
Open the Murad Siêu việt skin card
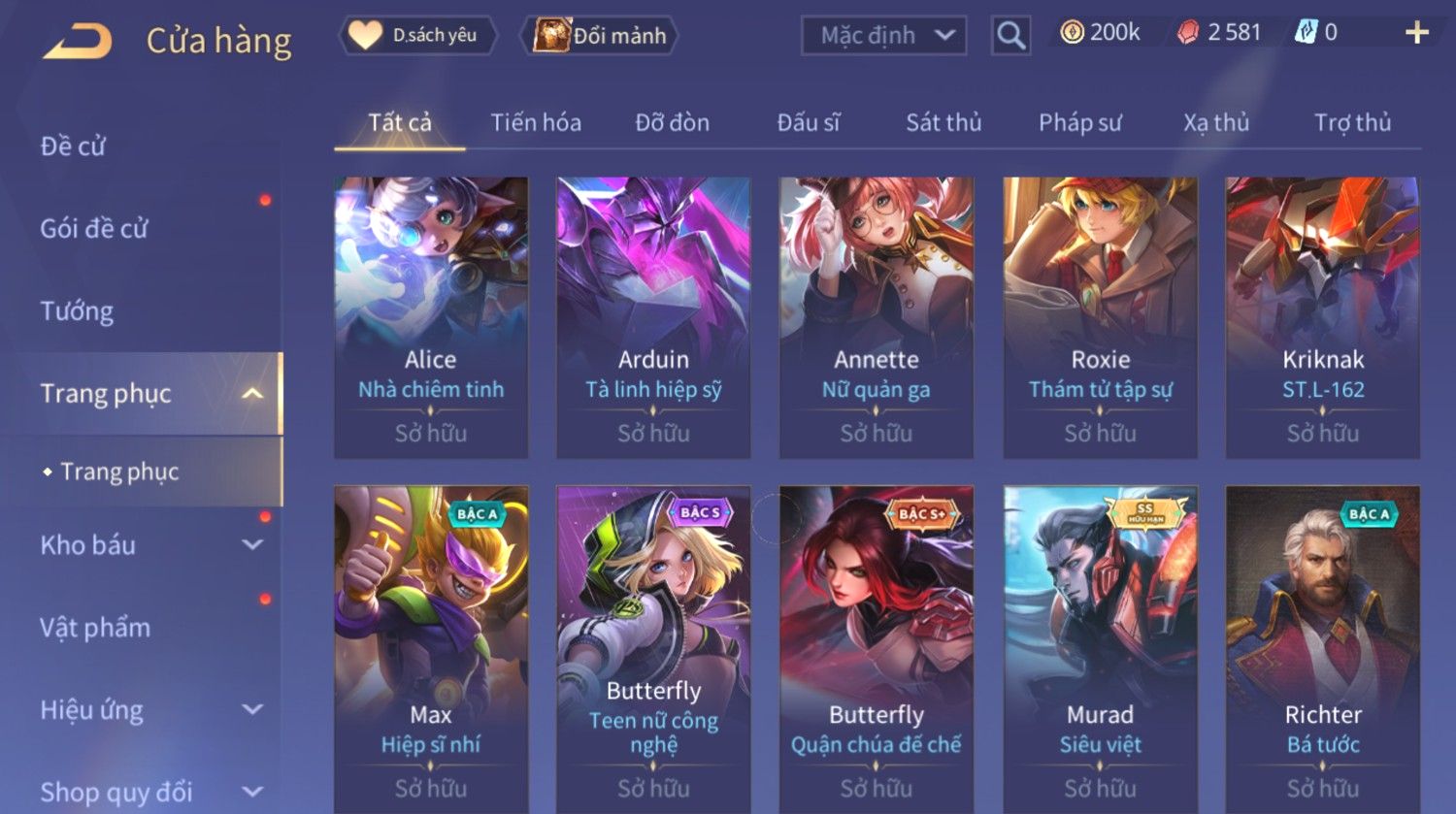[x=1100, y=650]
